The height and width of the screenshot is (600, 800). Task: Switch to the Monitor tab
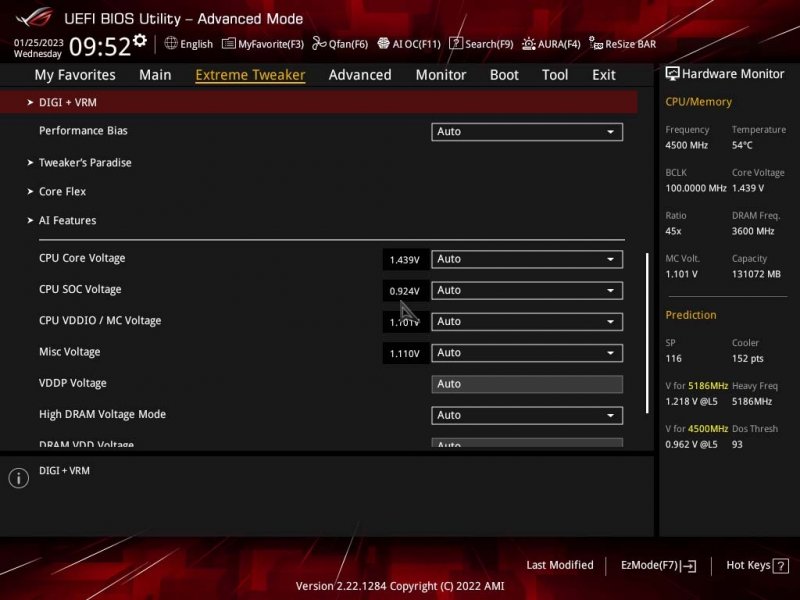[441, 75]
